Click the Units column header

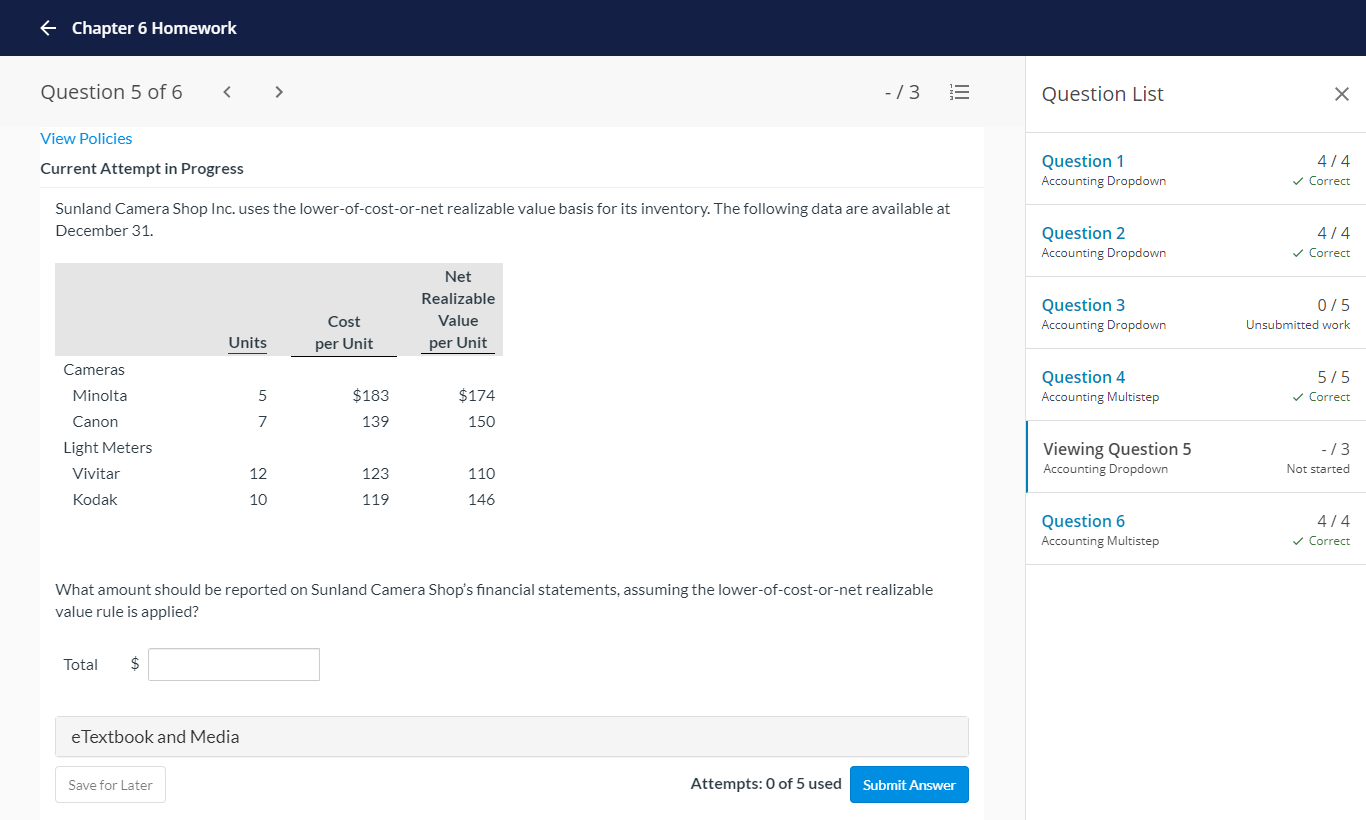pos(247,343)
